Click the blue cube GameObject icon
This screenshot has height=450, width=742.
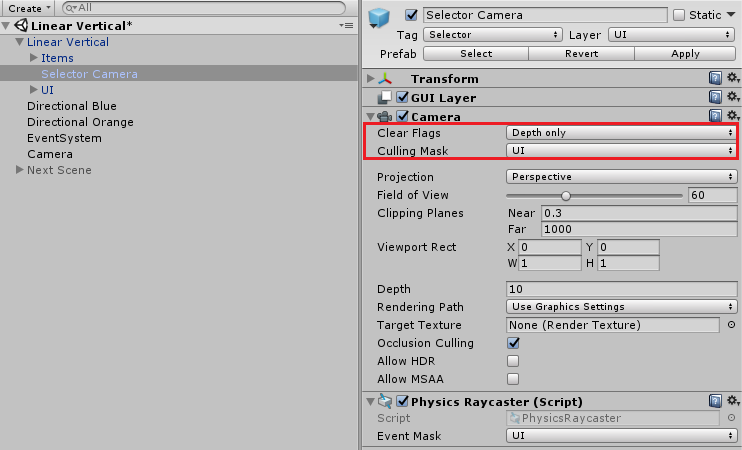[379, 18]
